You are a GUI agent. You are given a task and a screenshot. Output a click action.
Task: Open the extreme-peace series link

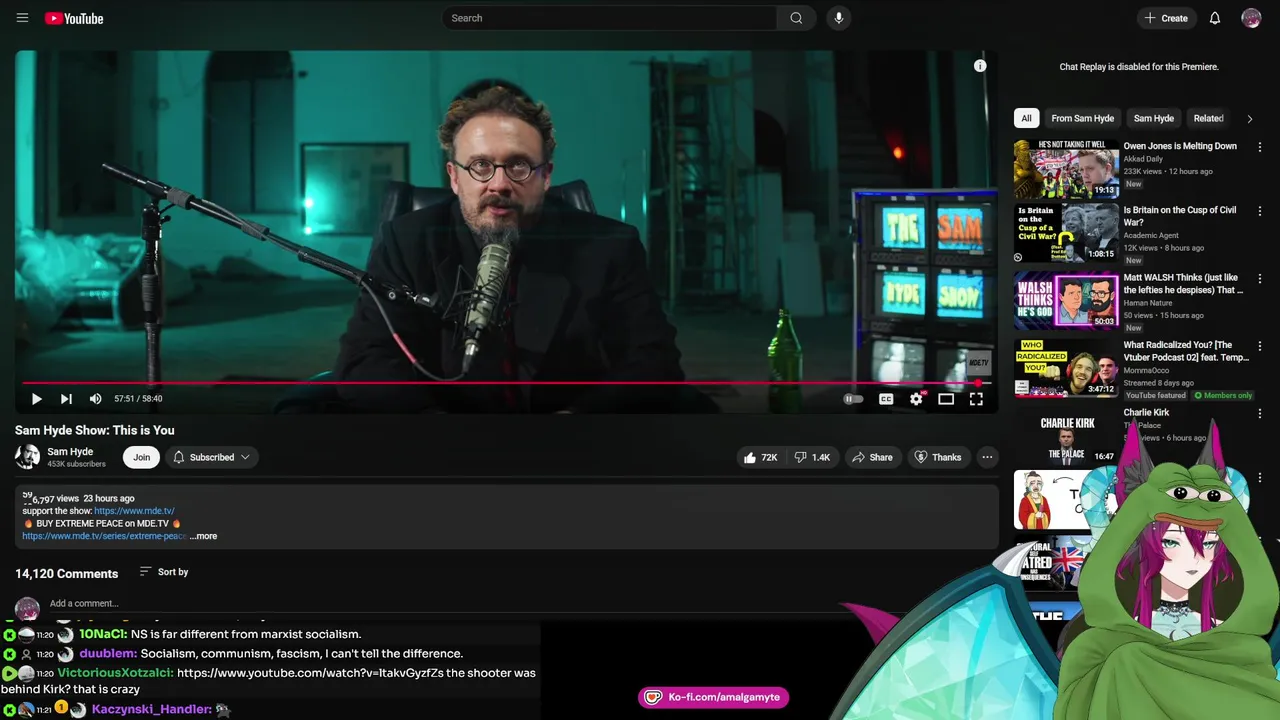click(104, 536)
